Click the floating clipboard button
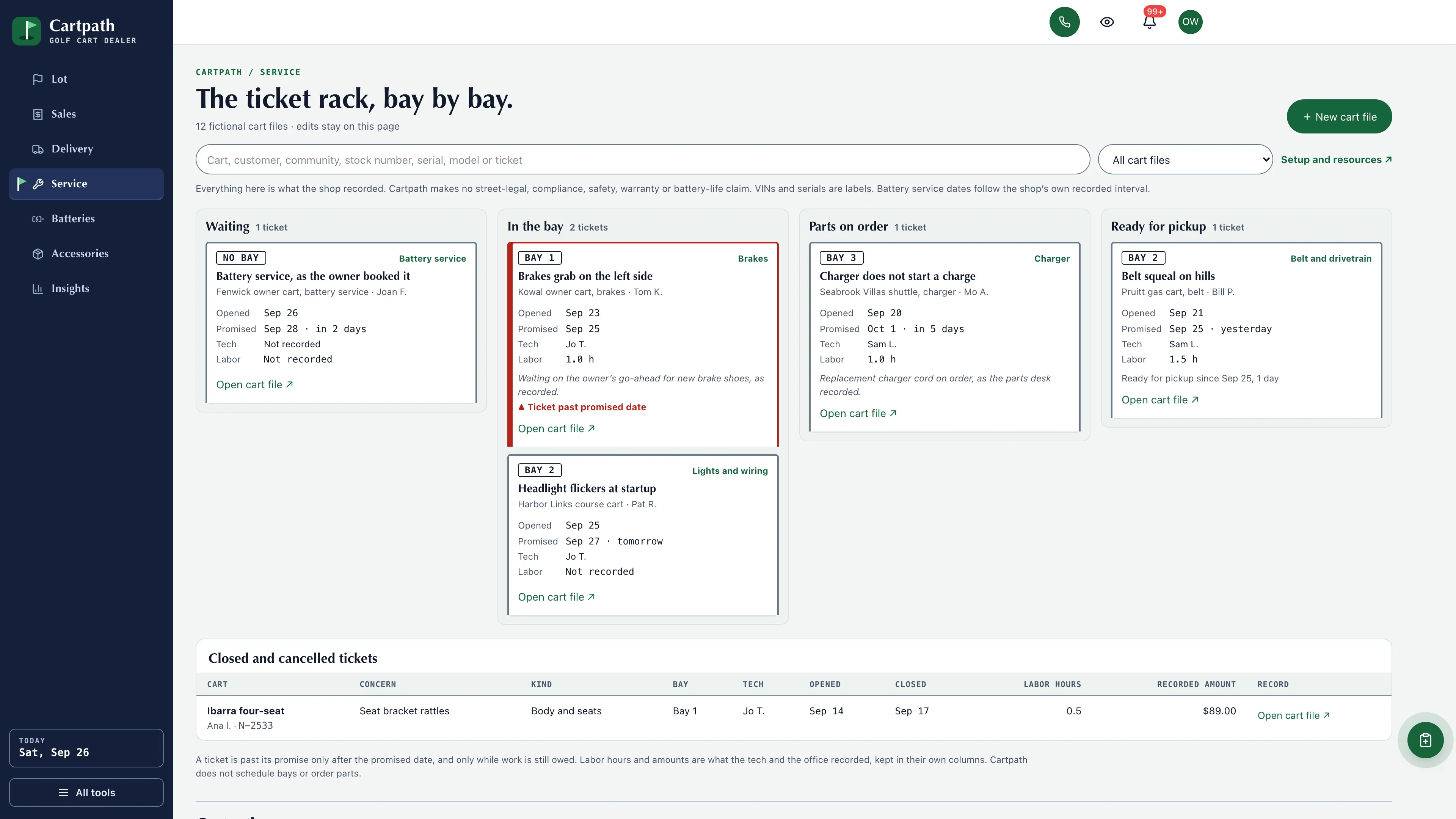 pyautogui.click(x=1425, y=740)
